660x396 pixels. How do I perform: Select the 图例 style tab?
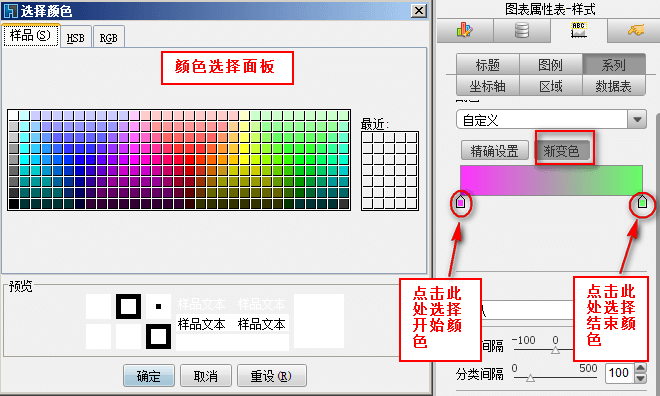point(551,64)
